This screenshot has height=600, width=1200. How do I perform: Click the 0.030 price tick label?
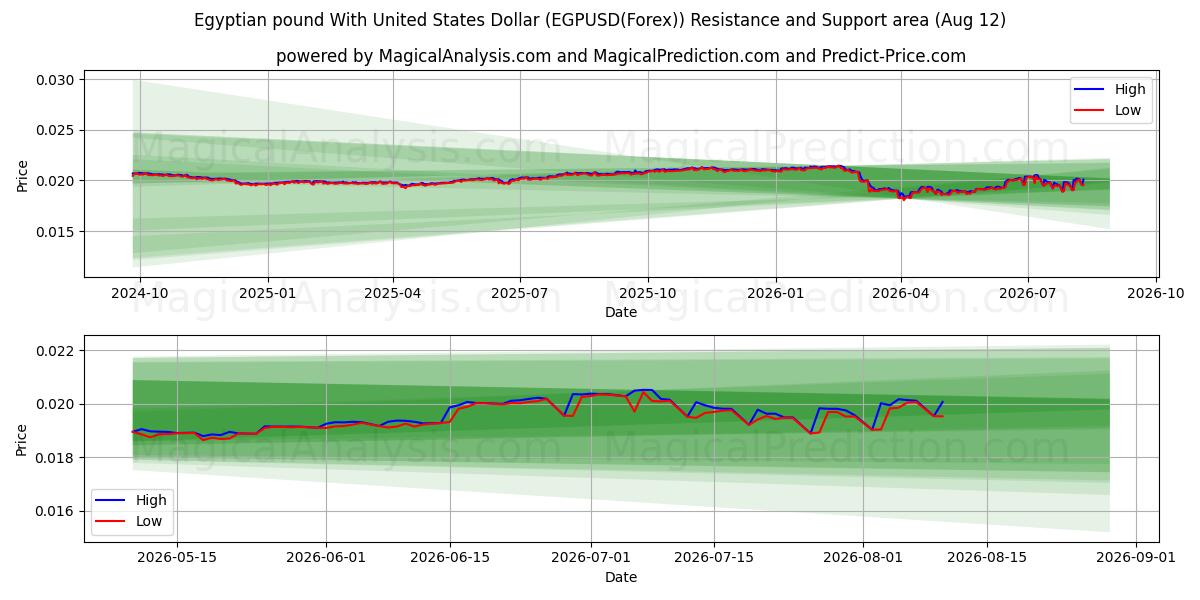[x=56, y=80]
